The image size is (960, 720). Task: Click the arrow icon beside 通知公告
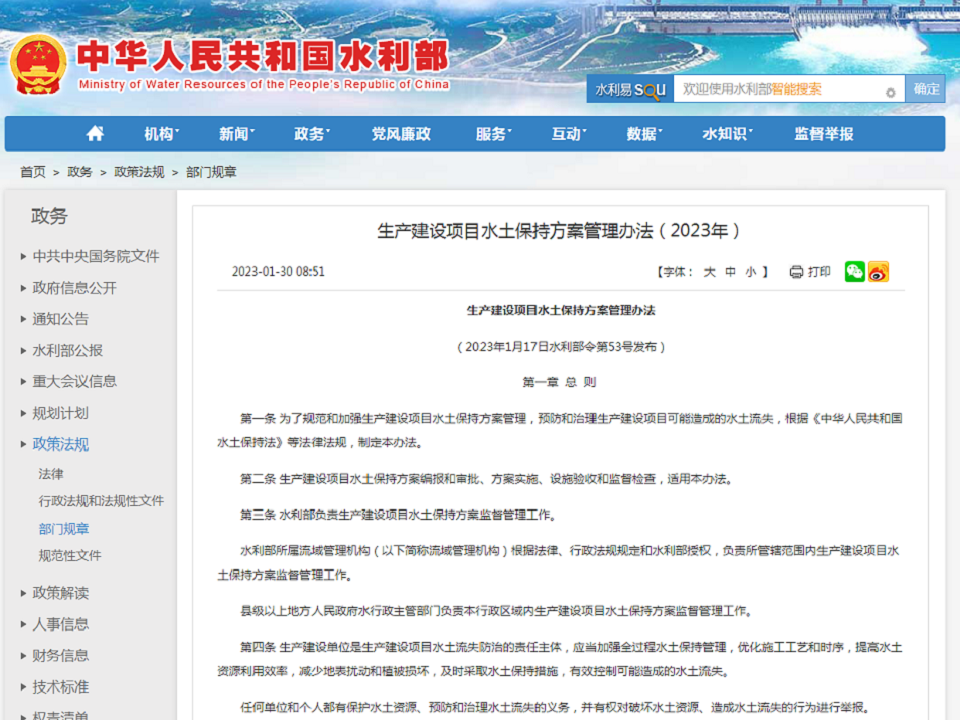22,318
